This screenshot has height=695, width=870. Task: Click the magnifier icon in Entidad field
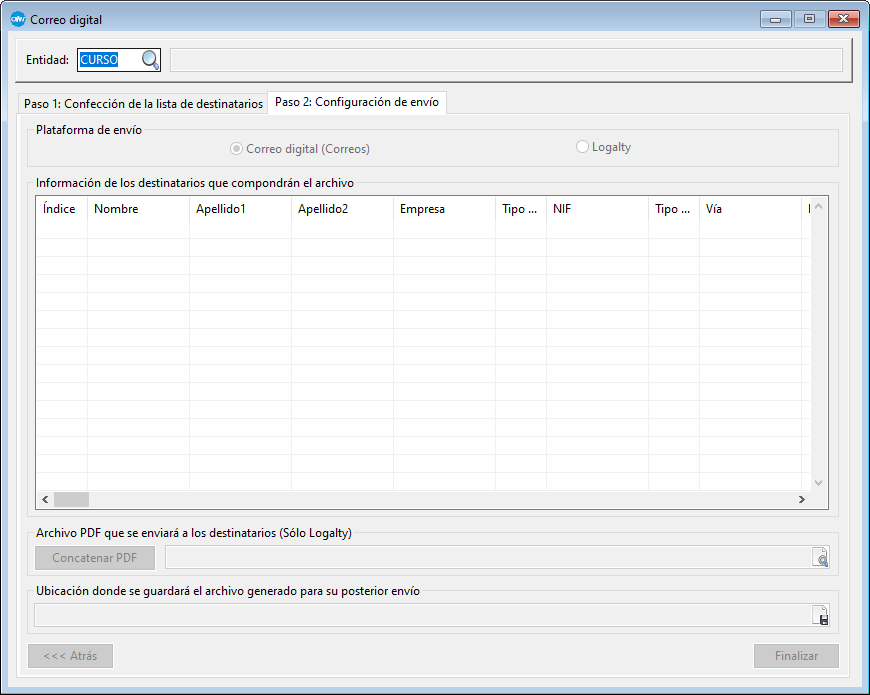(150, 60)
